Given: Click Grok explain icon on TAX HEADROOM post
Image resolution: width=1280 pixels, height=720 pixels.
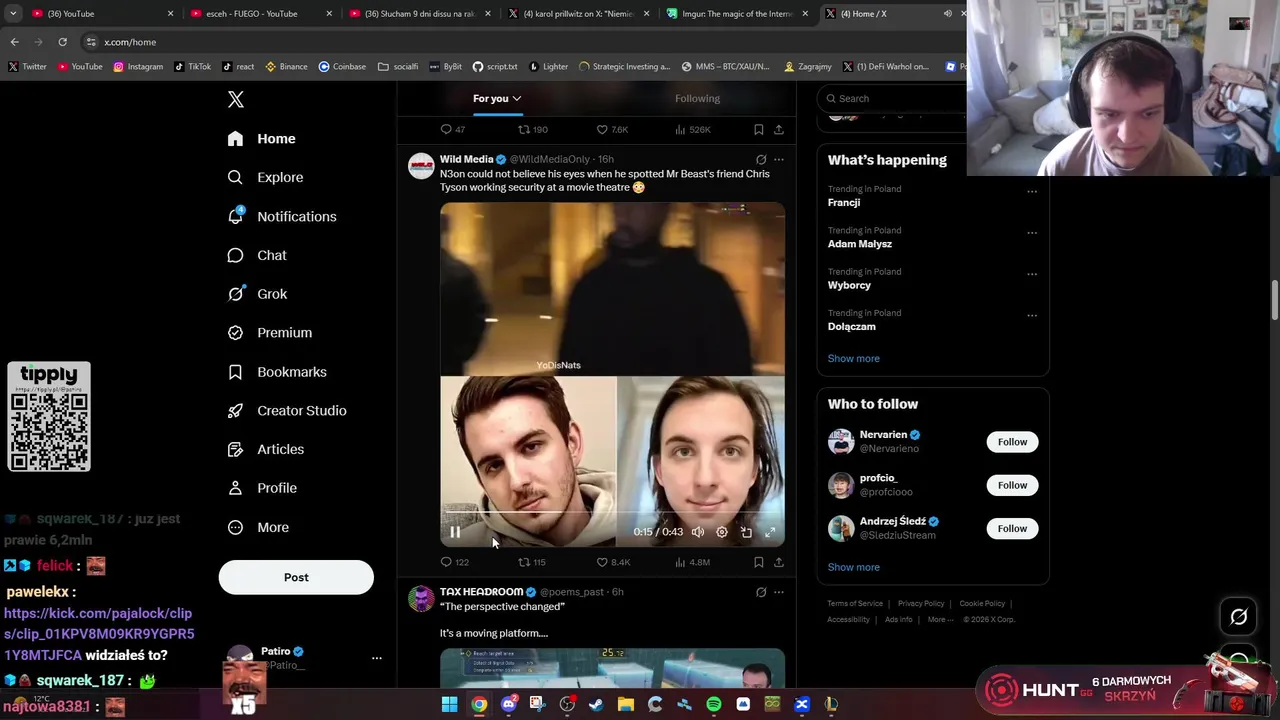Looking at the screenshot, I should (761, 592).
